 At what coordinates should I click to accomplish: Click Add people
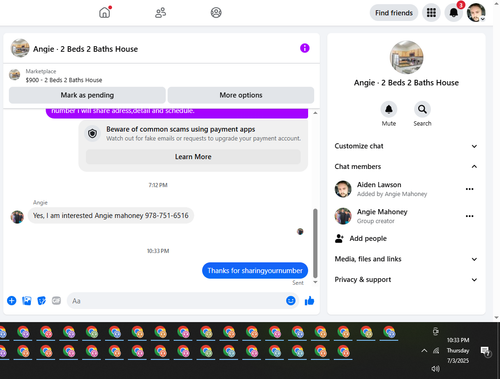[368, 238]
